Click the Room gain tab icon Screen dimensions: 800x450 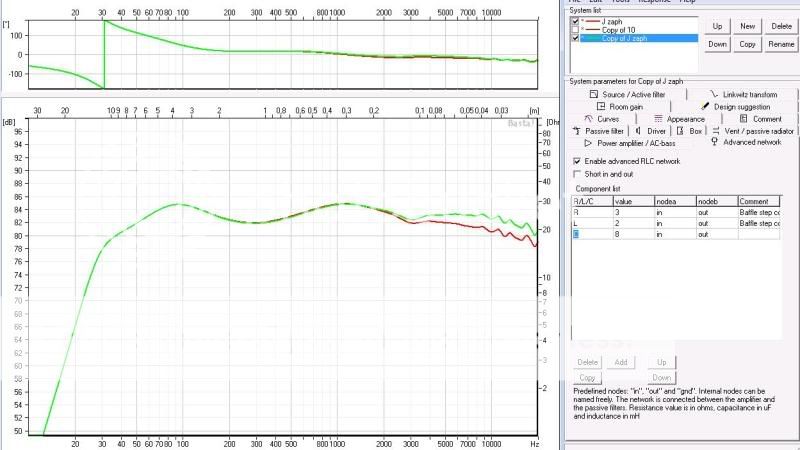[601, 106]
